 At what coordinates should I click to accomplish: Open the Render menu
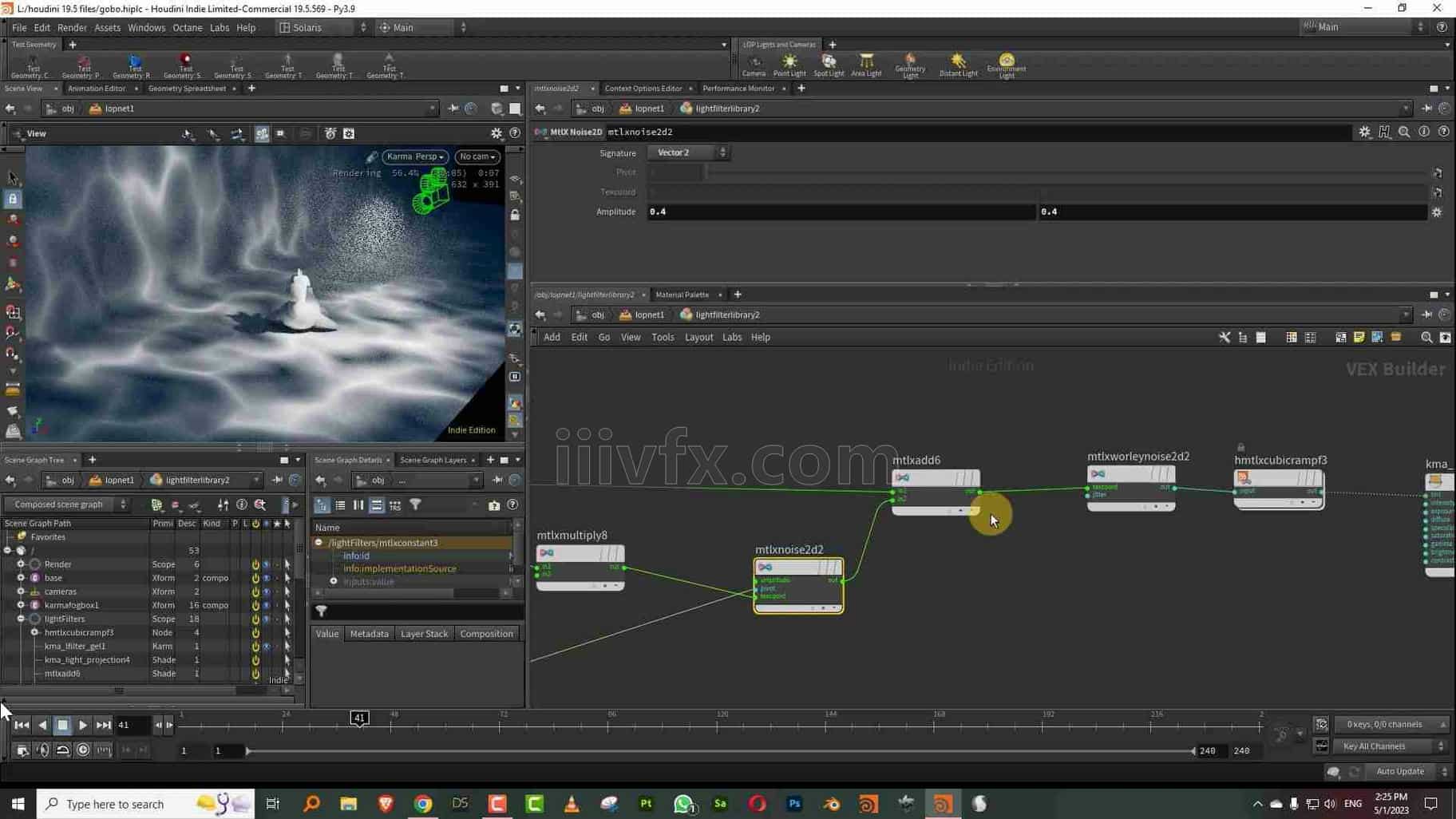(72, 27)
